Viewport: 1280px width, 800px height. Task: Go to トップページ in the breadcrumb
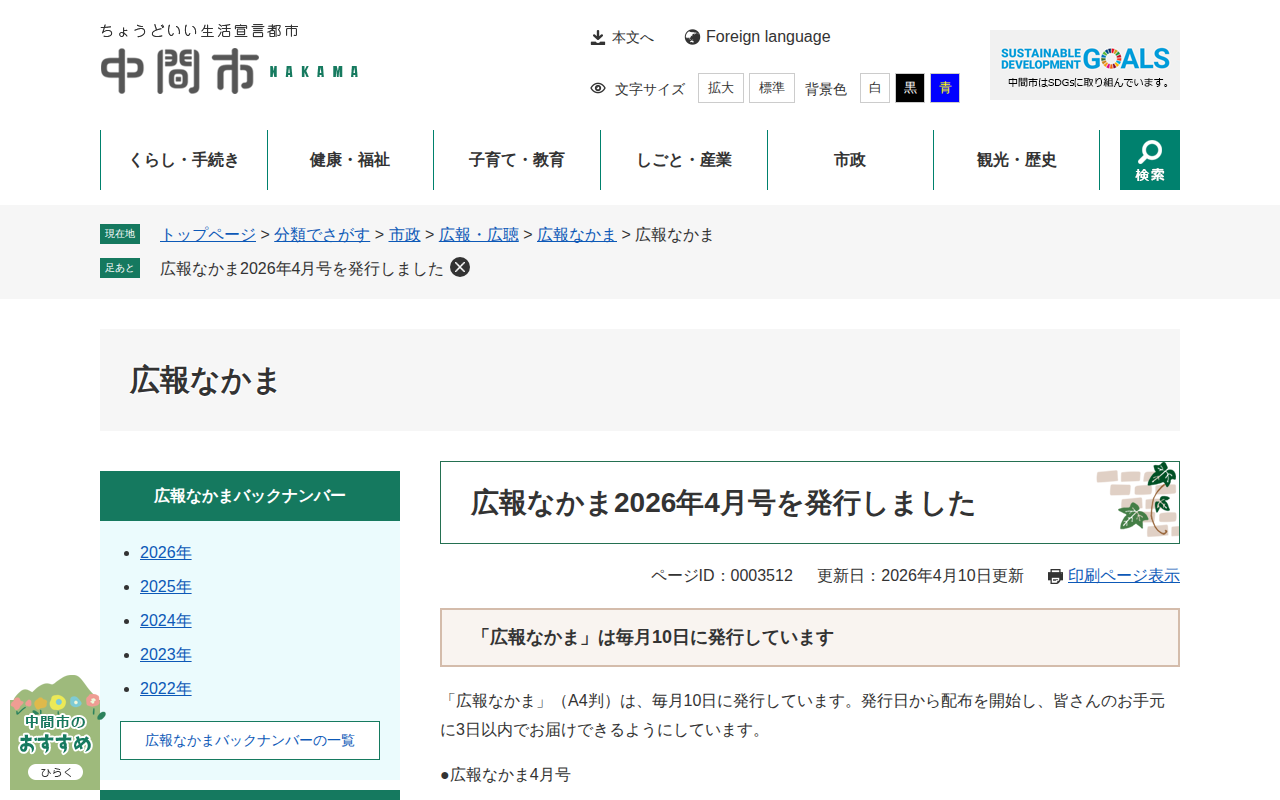[208, 234]
